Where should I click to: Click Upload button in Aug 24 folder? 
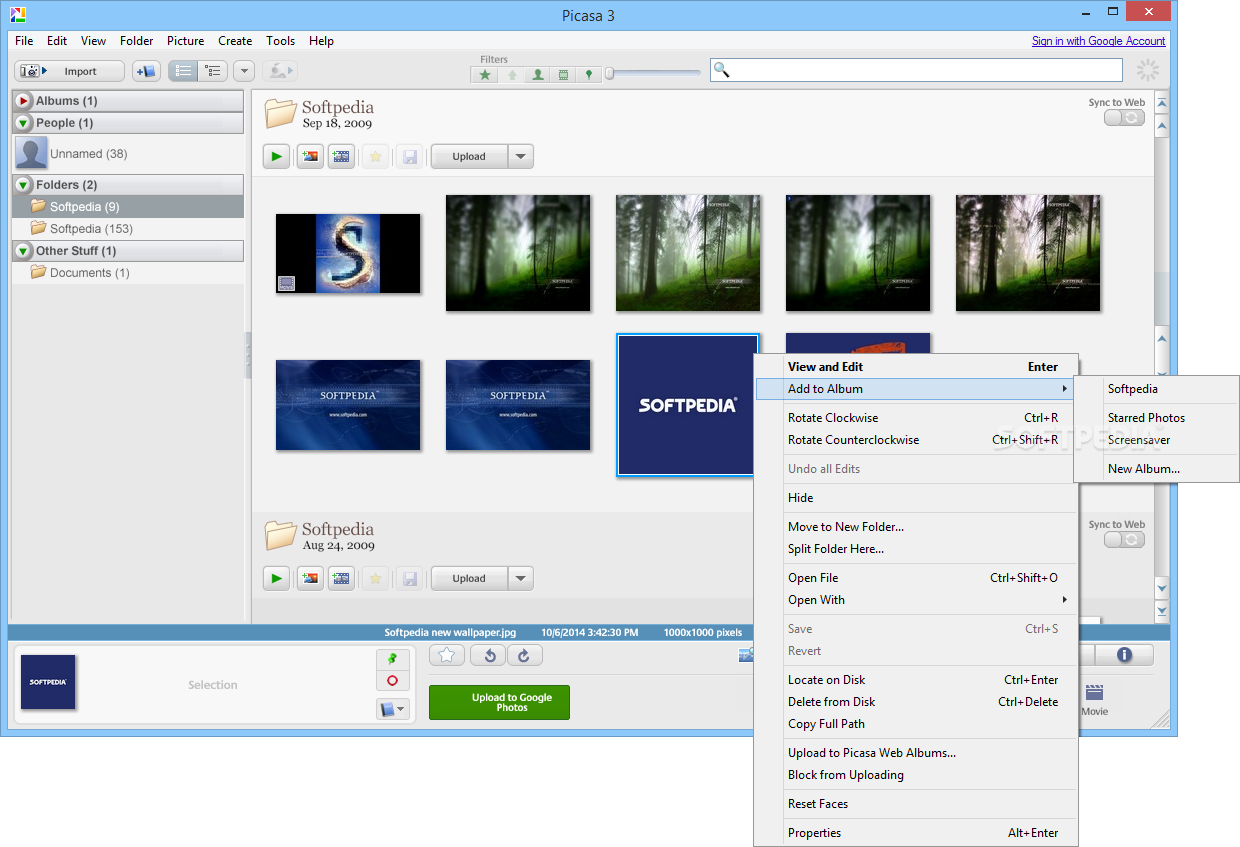point(469,578)
